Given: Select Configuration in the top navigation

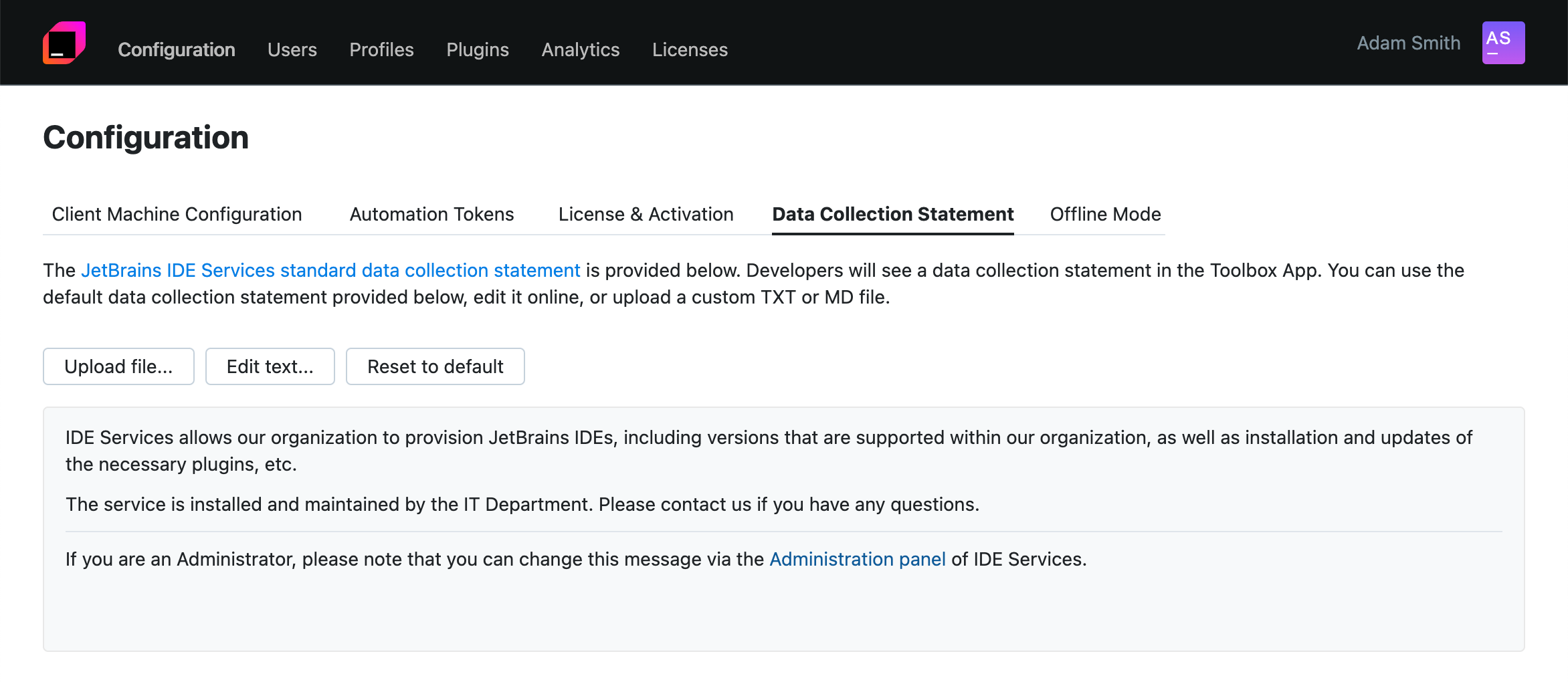Looking at the screenshot, I should (x=176, y=49).
